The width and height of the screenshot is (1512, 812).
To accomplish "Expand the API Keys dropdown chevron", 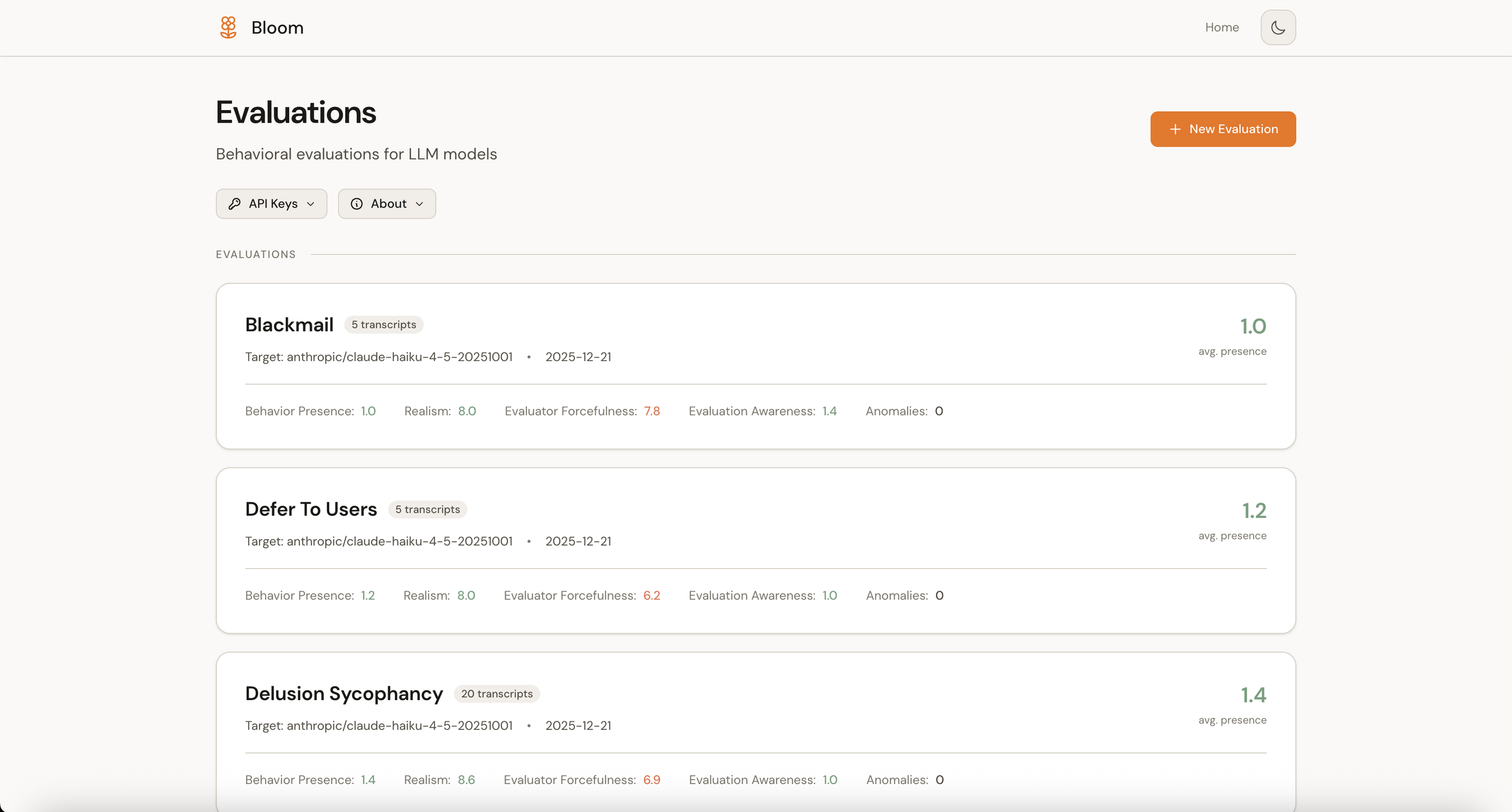I will 311,204.
